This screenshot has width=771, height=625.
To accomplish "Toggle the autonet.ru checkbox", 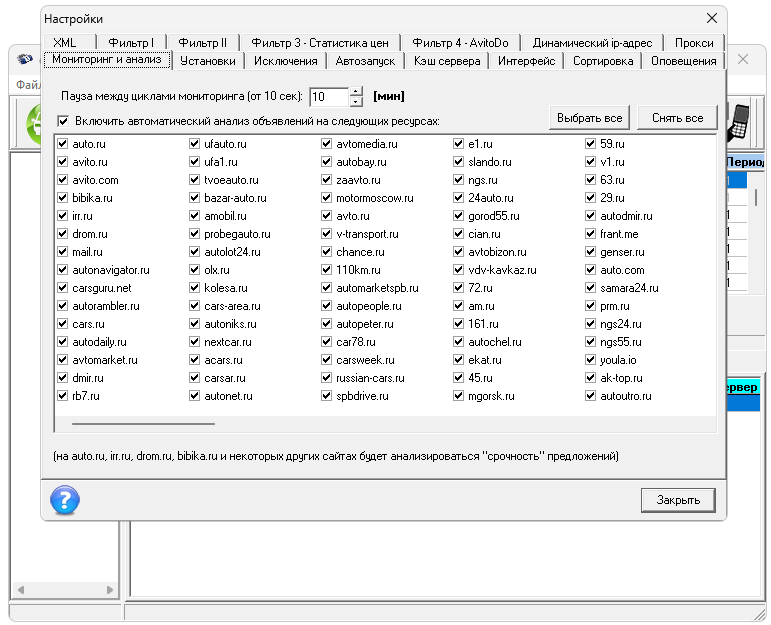I will pos(194,395).
